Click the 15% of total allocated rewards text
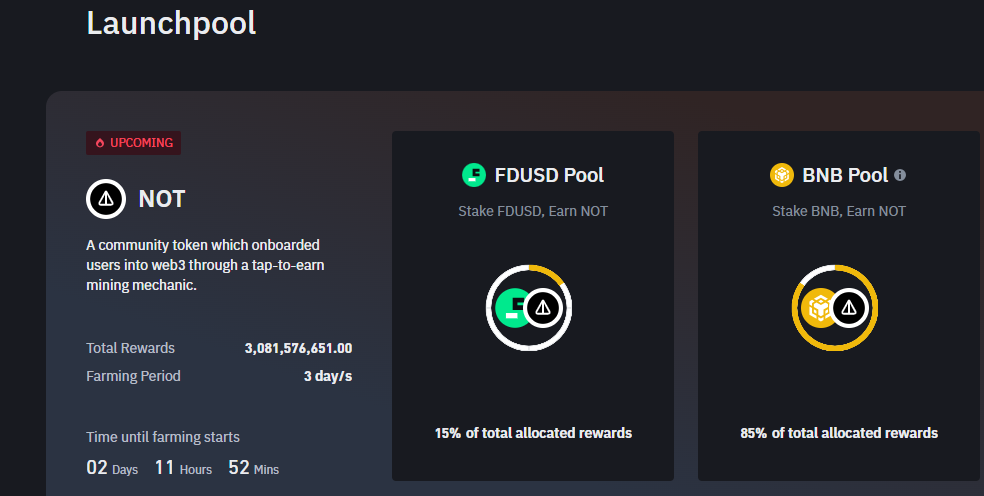This screenshot has width=984, height=496. tap(533, 433)
